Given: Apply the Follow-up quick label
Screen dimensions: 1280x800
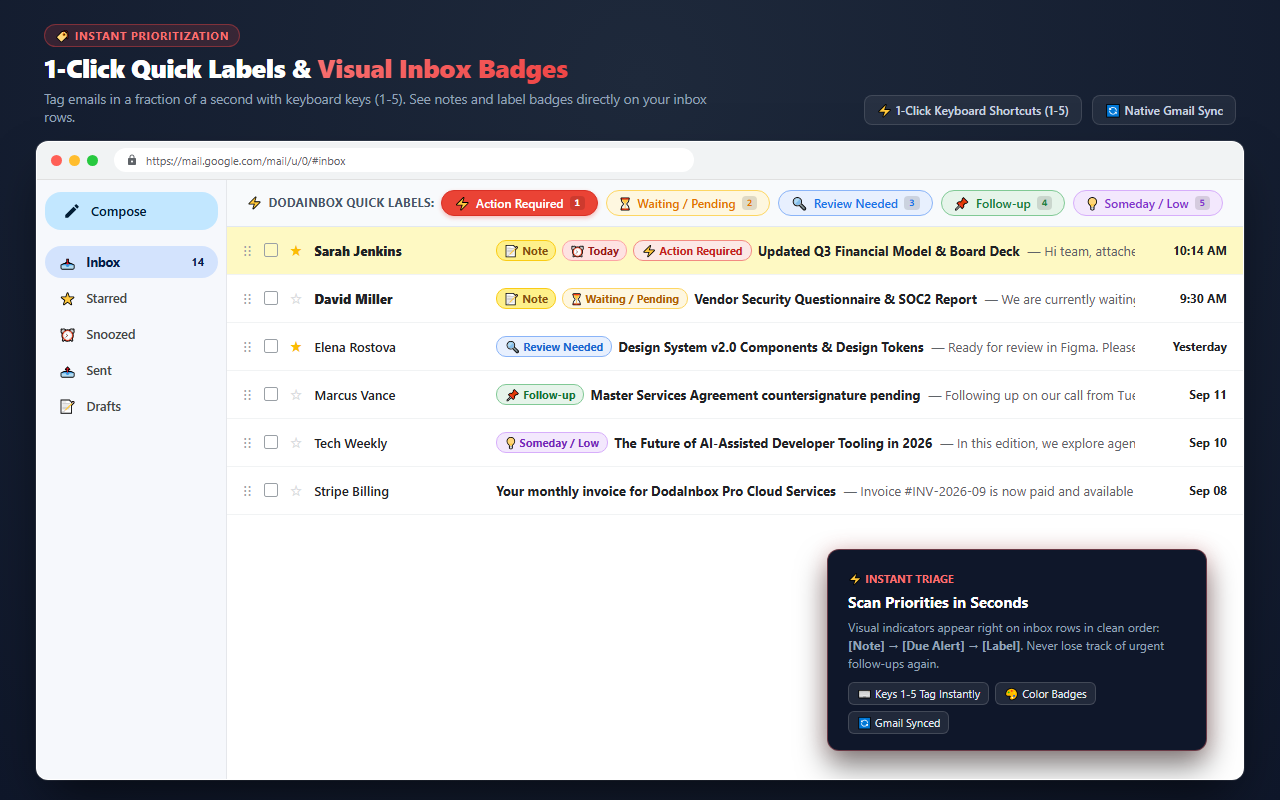Looking at the screenshot, I should pos(1003,203).
